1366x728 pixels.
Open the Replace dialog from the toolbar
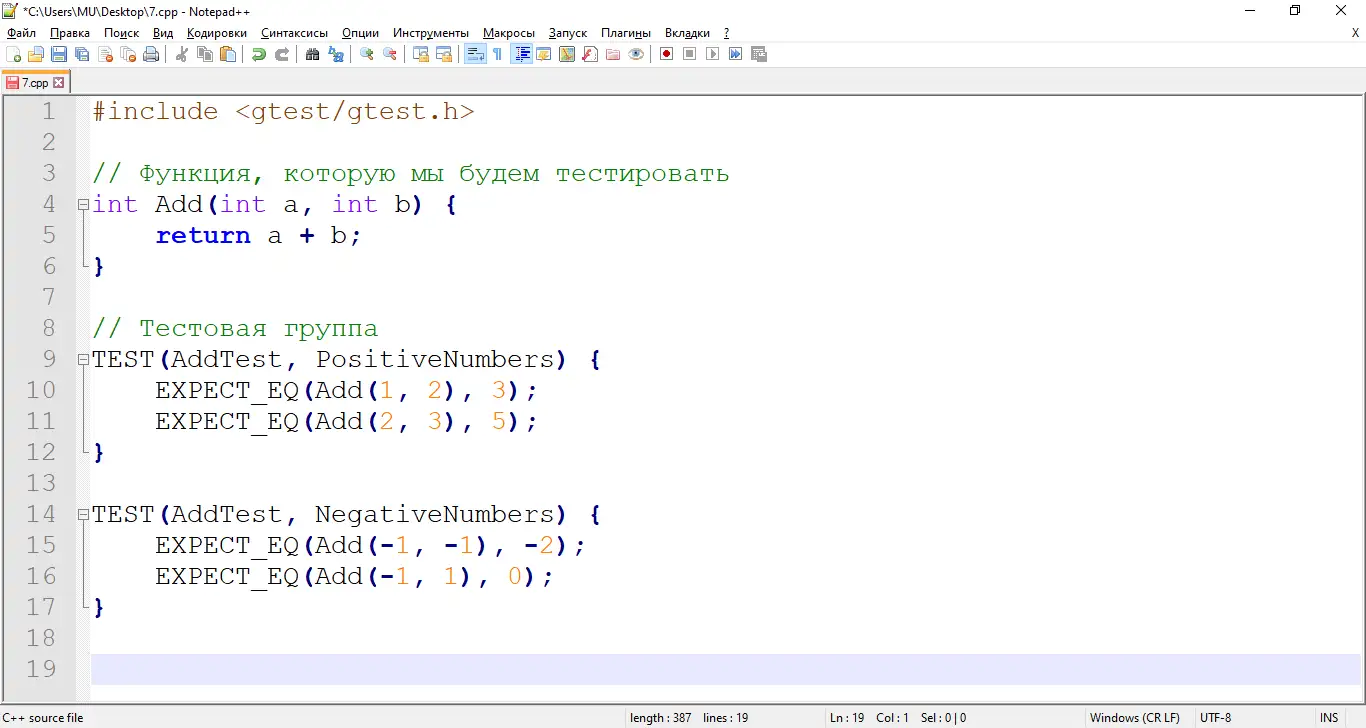[336, 54]
